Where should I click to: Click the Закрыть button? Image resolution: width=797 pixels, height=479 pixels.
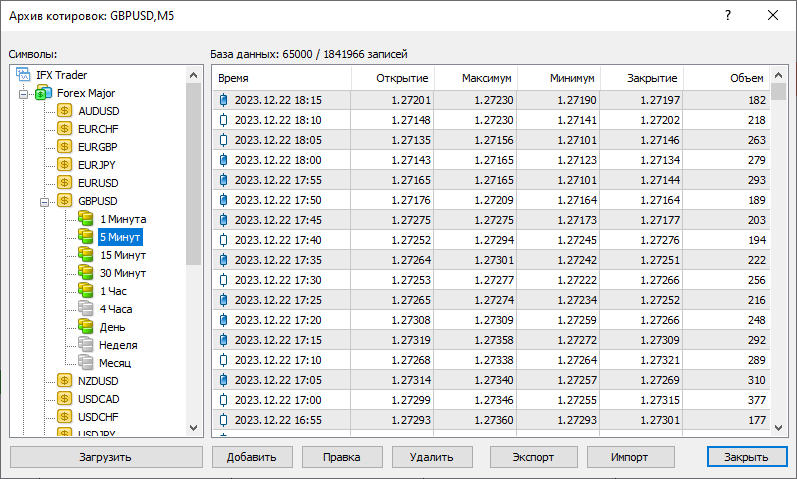[746, 457]
